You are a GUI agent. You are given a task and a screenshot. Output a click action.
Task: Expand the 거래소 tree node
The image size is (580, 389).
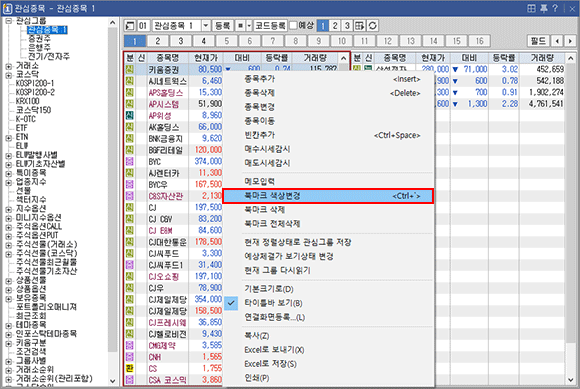(x=9, y=66)
